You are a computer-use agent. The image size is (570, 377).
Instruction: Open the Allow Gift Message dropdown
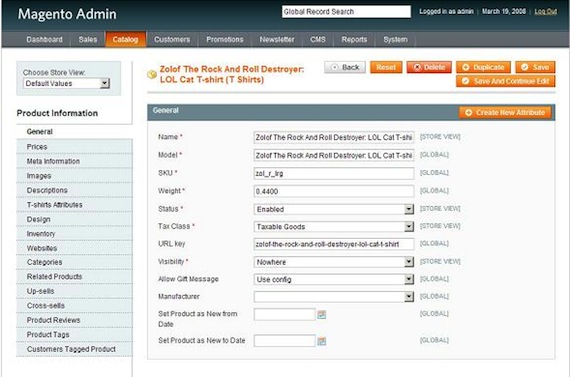(334, 279)
